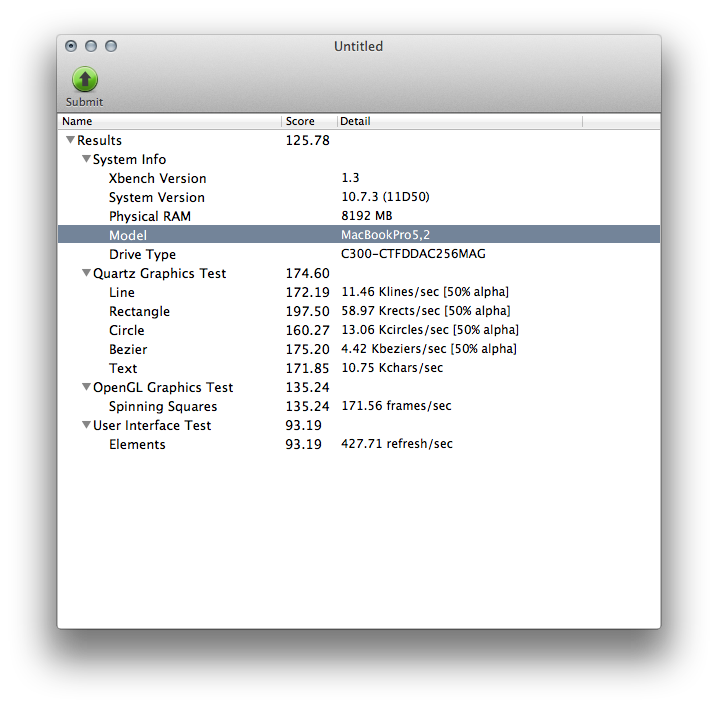Viewport: 718px width, 708px height.
Task: Collapse the System Info section
Action: (86, 160)
